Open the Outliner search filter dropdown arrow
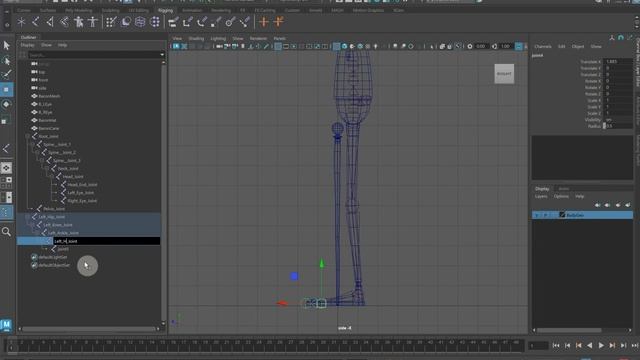Image resolution: width=640 pixels, height=360 pixels. 162,55
